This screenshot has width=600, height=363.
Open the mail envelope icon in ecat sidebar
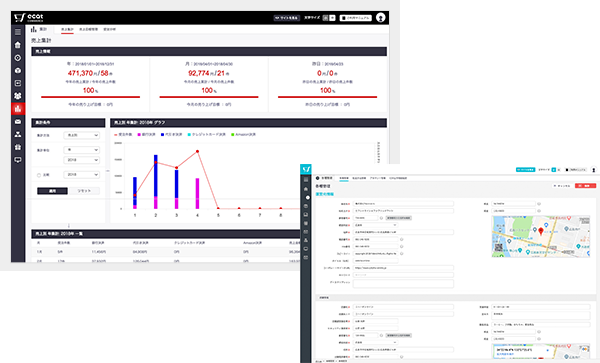tap(18, 122)
